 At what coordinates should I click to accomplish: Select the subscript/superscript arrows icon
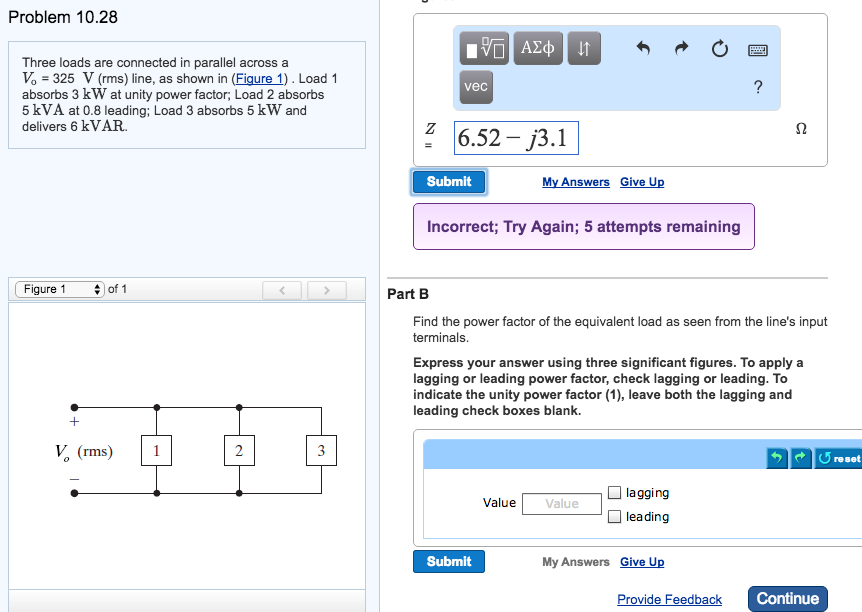click(x=584, y=47)
